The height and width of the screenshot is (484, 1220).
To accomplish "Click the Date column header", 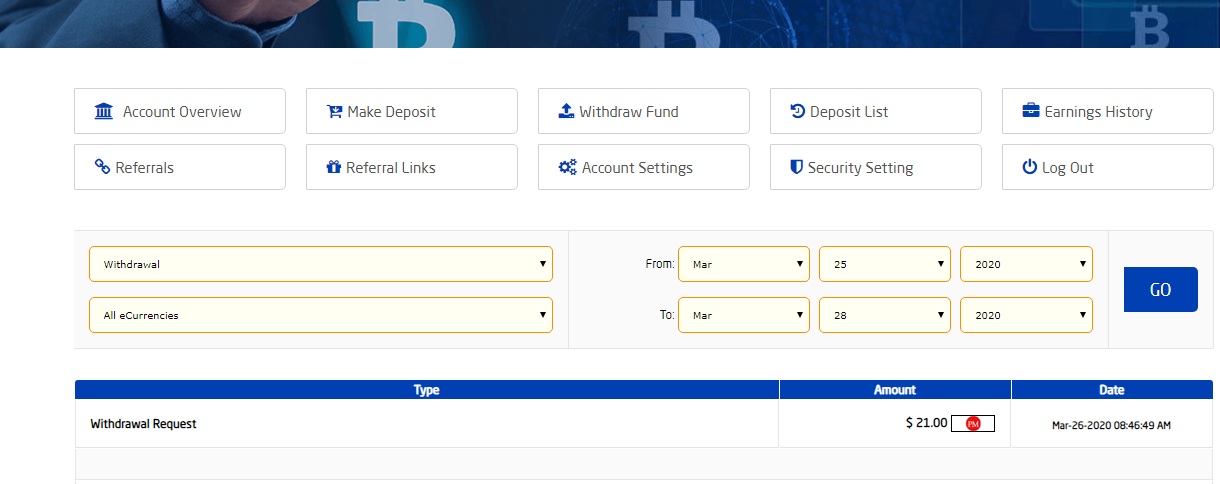I will pyautogui.click(x=1112, y=390).
